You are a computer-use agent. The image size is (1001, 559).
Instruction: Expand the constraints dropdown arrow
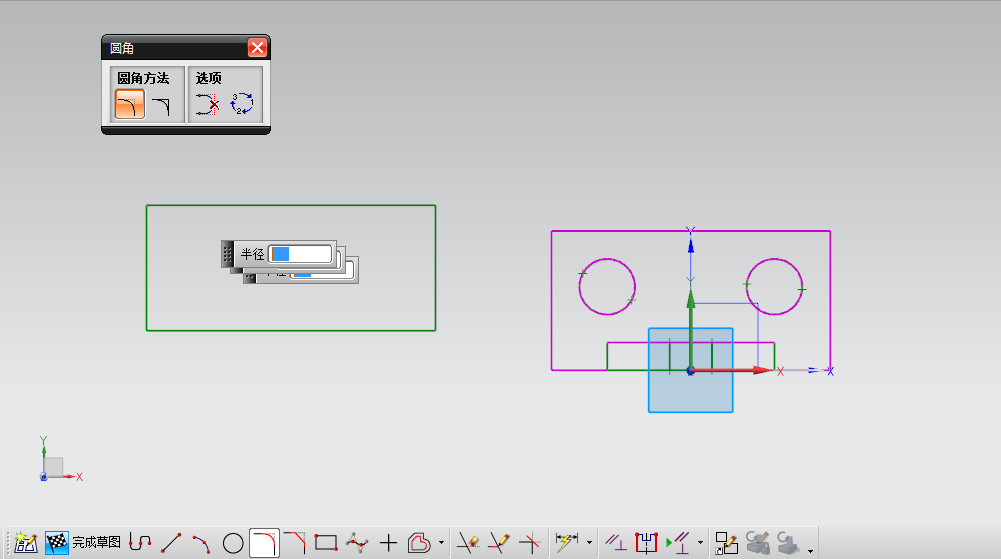[x=700, y=544]
